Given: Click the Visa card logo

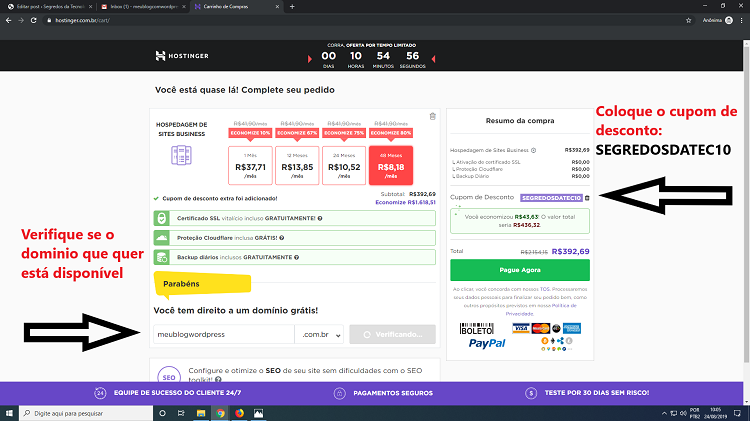Looking at the screenshot, I should tap(521, 328).
